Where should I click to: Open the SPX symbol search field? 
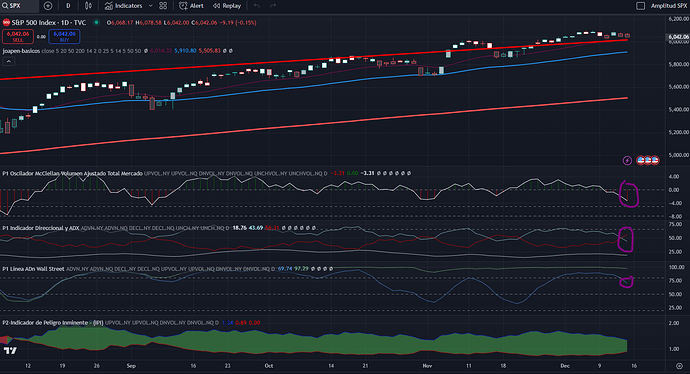click(x=19, y=6)
